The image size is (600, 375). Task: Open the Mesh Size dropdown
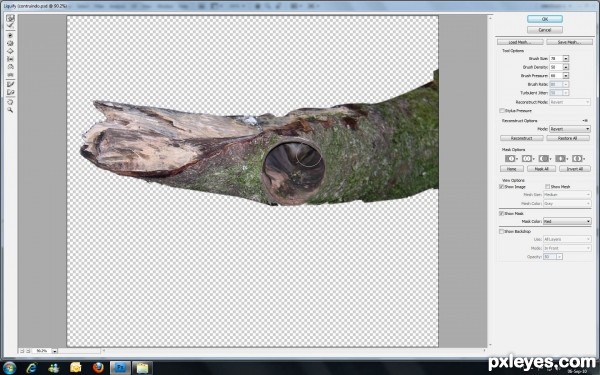click(567, 195)
